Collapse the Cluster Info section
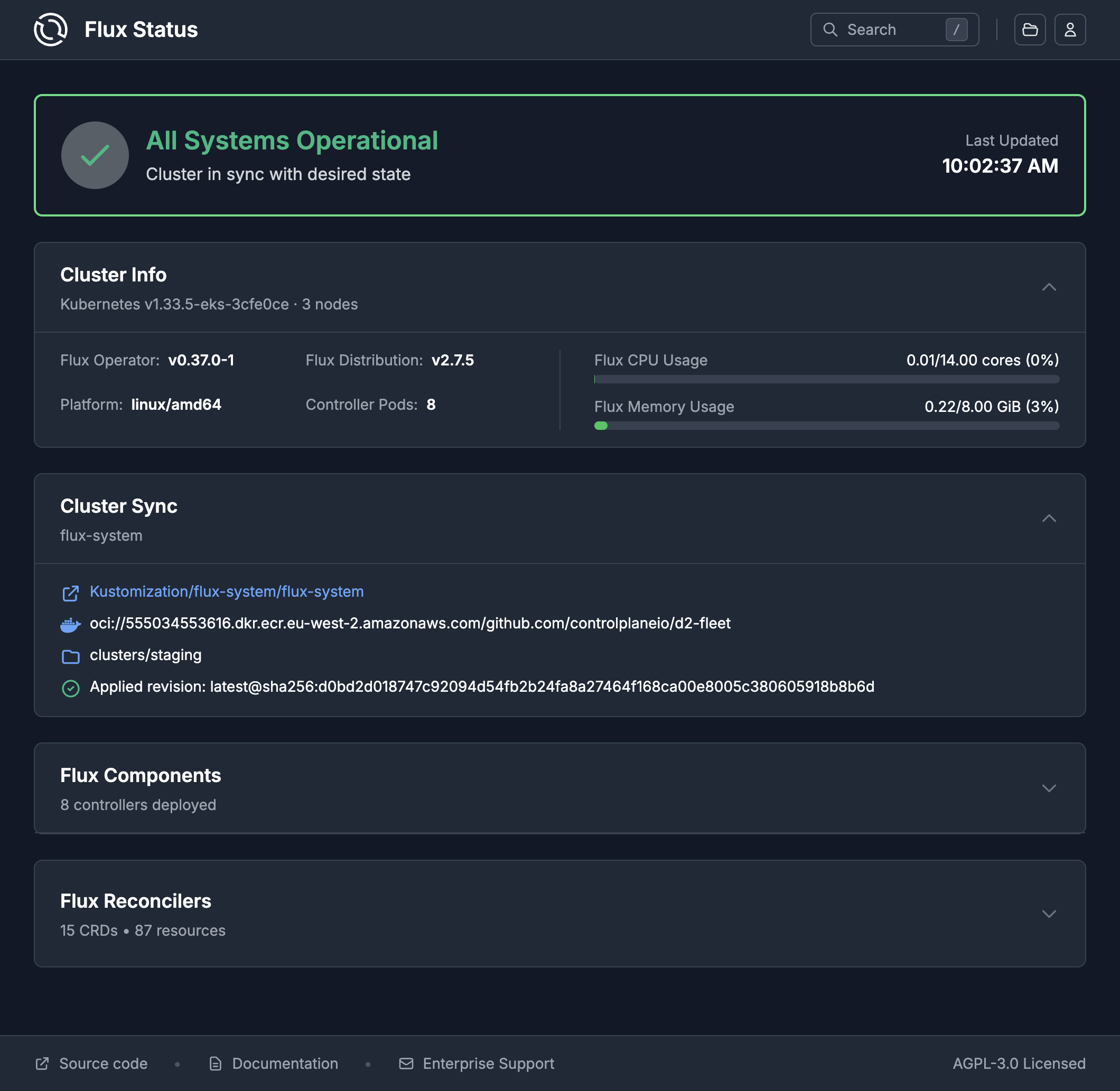Viewport: 1120px width, 1091px height. pos(1050,287)
